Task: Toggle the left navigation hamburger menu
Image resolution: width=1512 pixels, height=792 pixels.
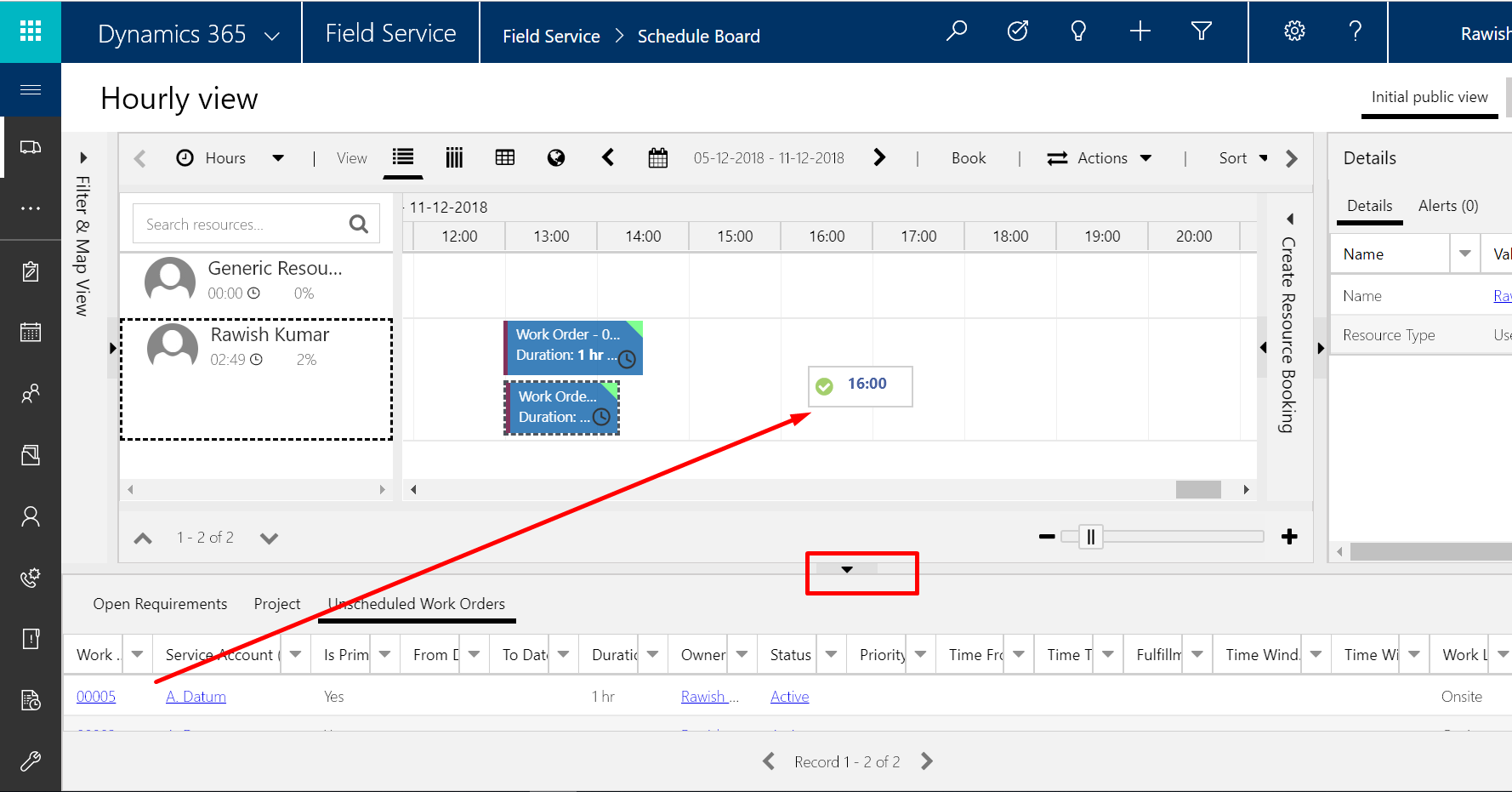Action: click(31, 89)
